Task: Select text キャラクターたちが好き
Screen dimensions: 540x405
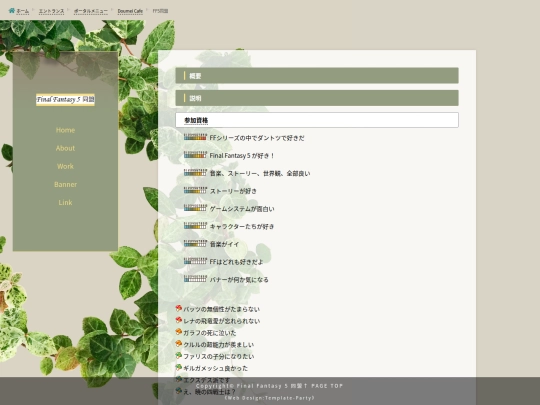Action: click(242, 227)
